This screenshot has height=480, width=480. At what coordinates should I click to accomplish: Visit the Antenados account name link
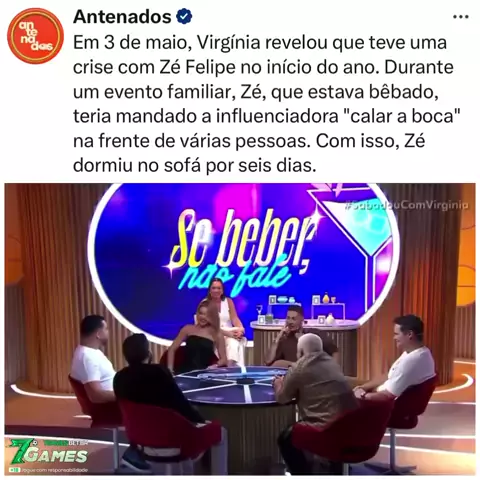coord(122,17)
